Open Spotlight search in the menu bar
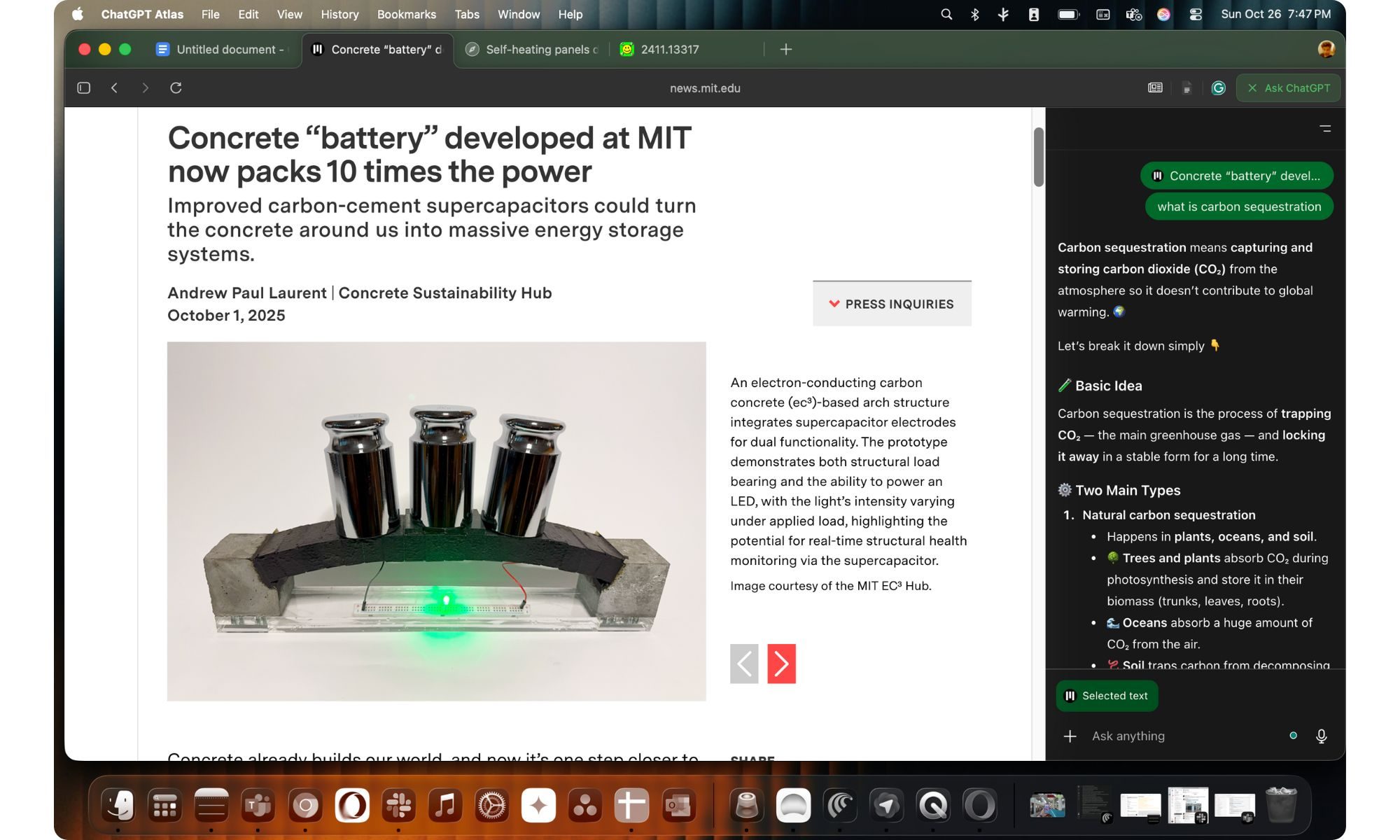The image size is (1400, 840). (x=946, y=14)
